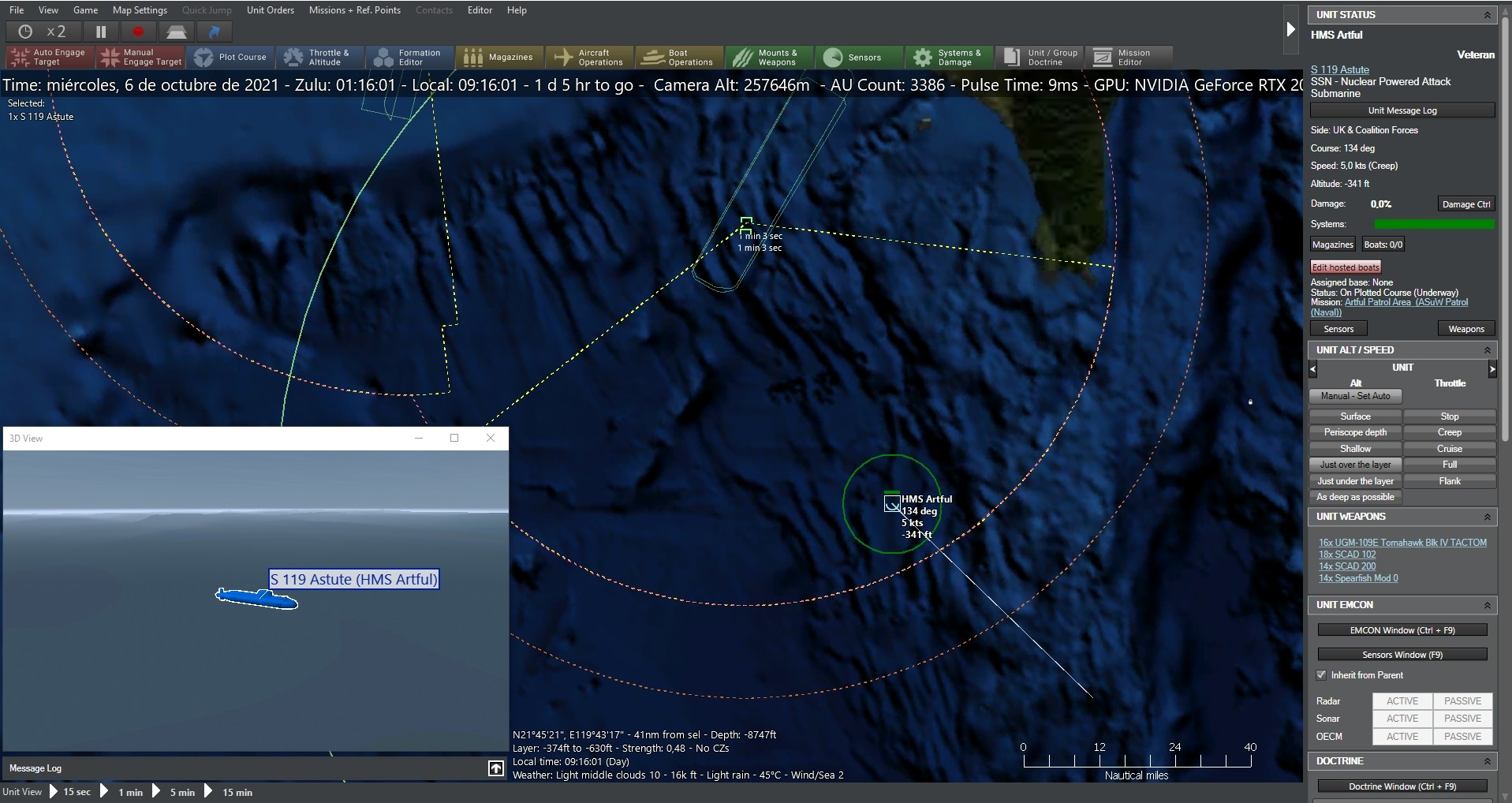Set Radar emissions to PASSIVE
1512x803 pixels.
pos(1462,700)
